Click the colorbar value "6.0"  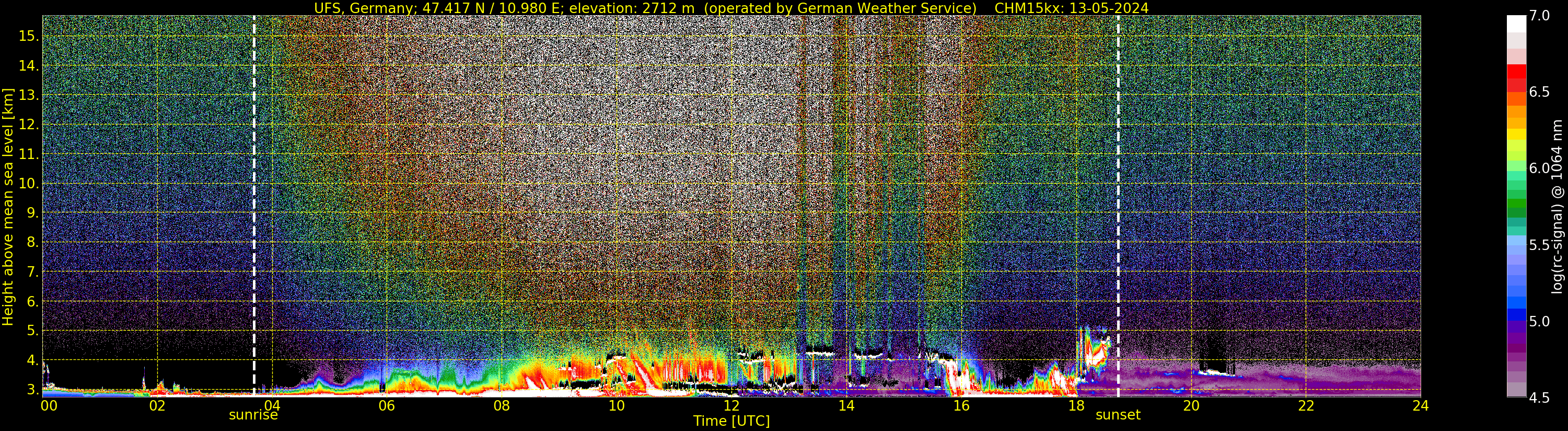coord(1539,169)
